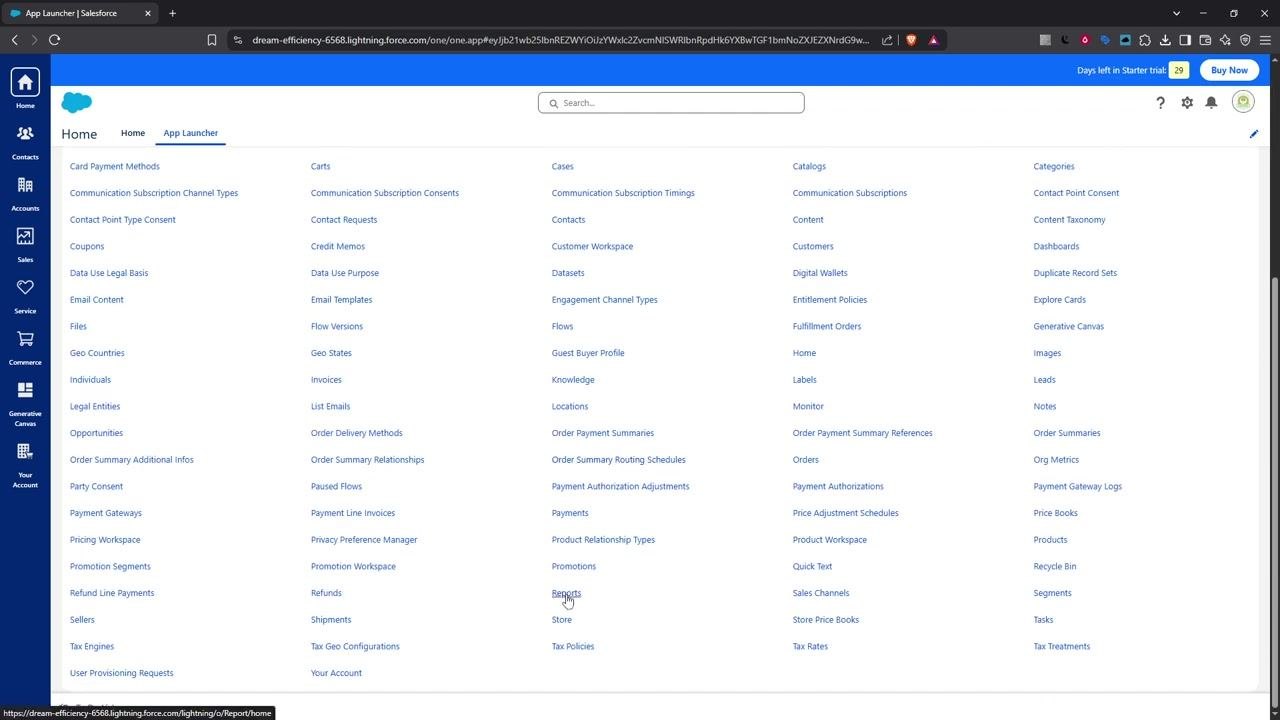Open the Digital Wallets link
The height and width of the screenshot is (720, 1280).
820,273
